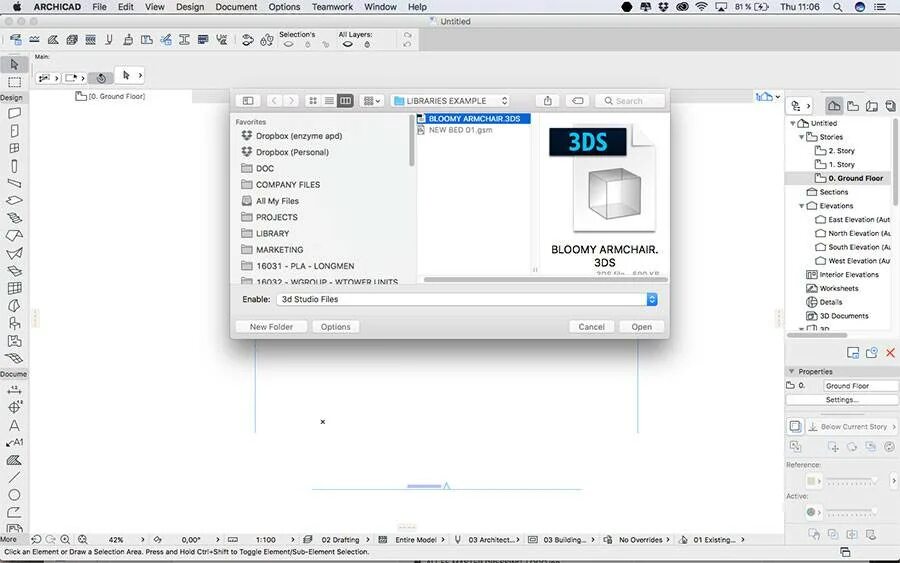The height and width of the screenshot is (563, 900).
Task: Open the Document menu
Action: (x=236, y=7)
